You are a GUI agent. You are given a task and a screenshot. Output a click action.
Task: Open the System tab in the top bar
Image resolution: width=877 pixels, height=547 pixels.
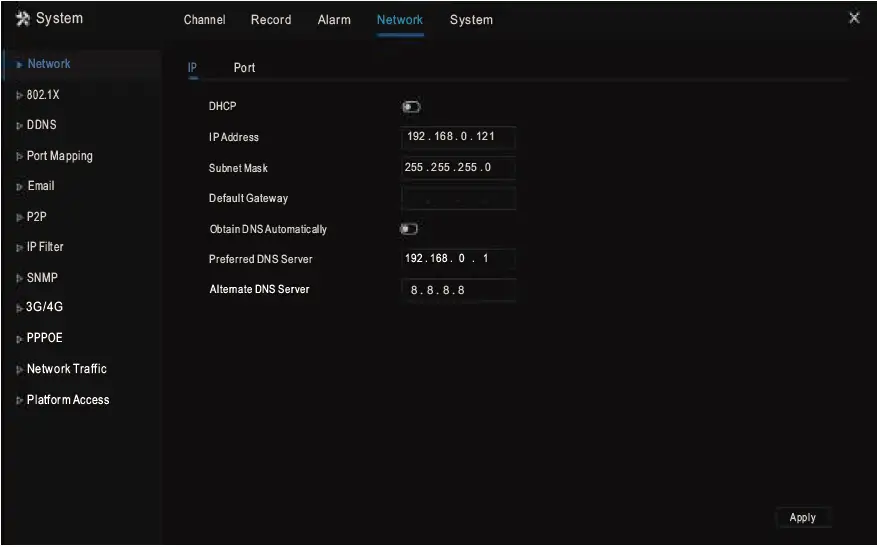coord(471,20)
